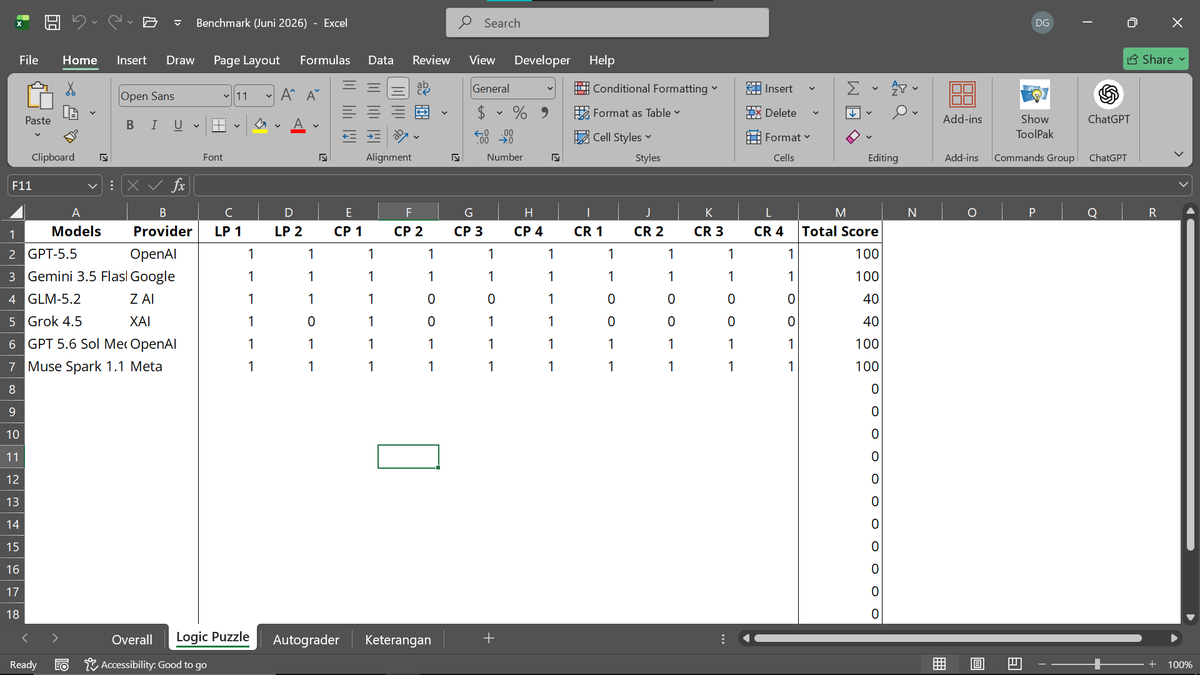The height and width of the screenshot is (675, 1200).
Task: Click the Search box in title bar
Action: 607,22
